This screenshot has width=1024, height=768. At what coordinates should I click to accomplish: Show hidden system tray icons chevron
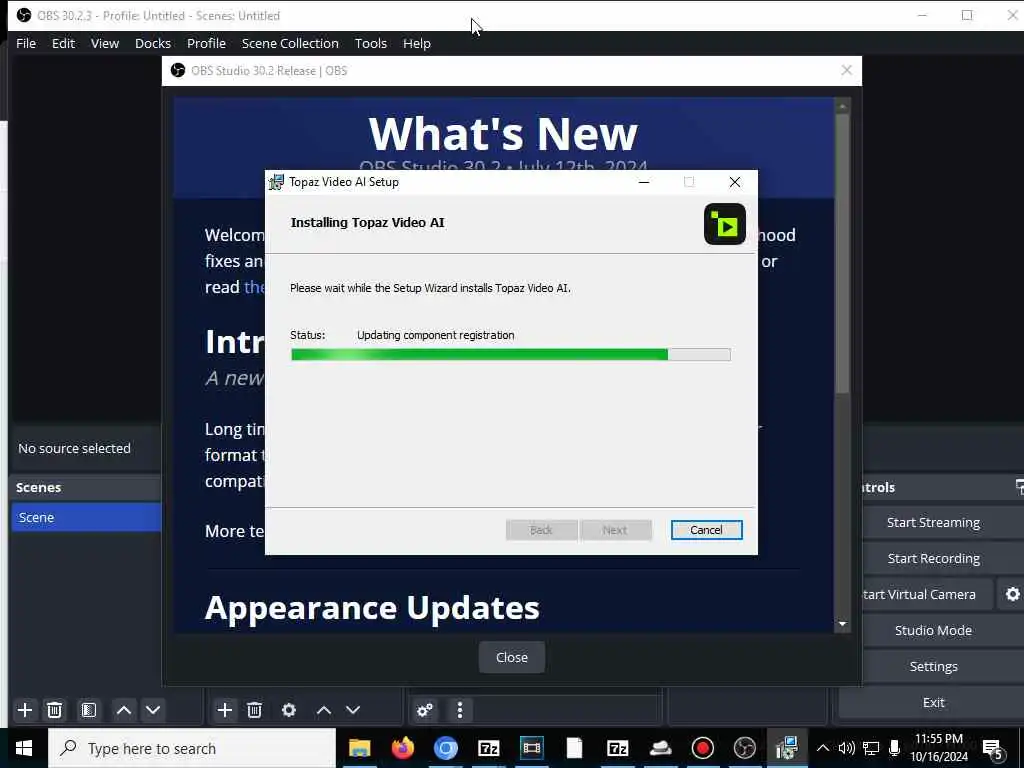point(823,748)
